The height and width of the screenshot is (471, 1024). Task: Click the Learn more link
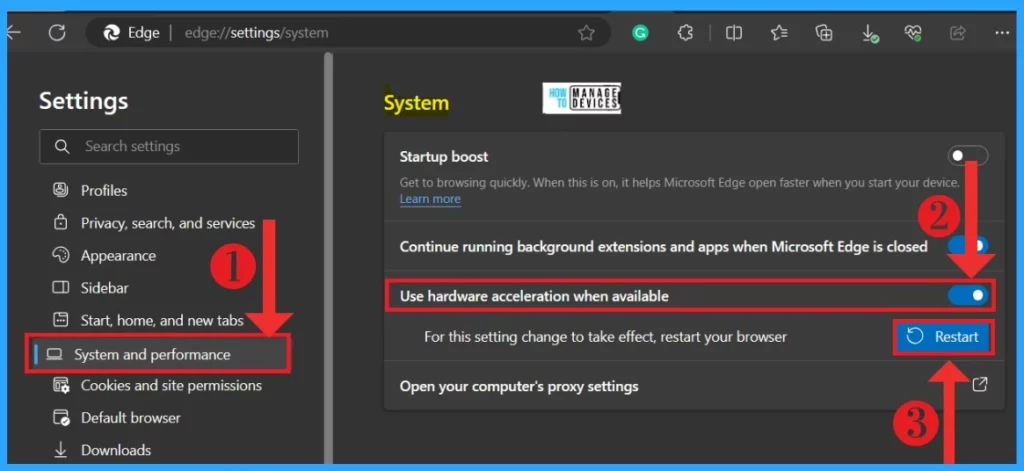[x=430, y=199]
